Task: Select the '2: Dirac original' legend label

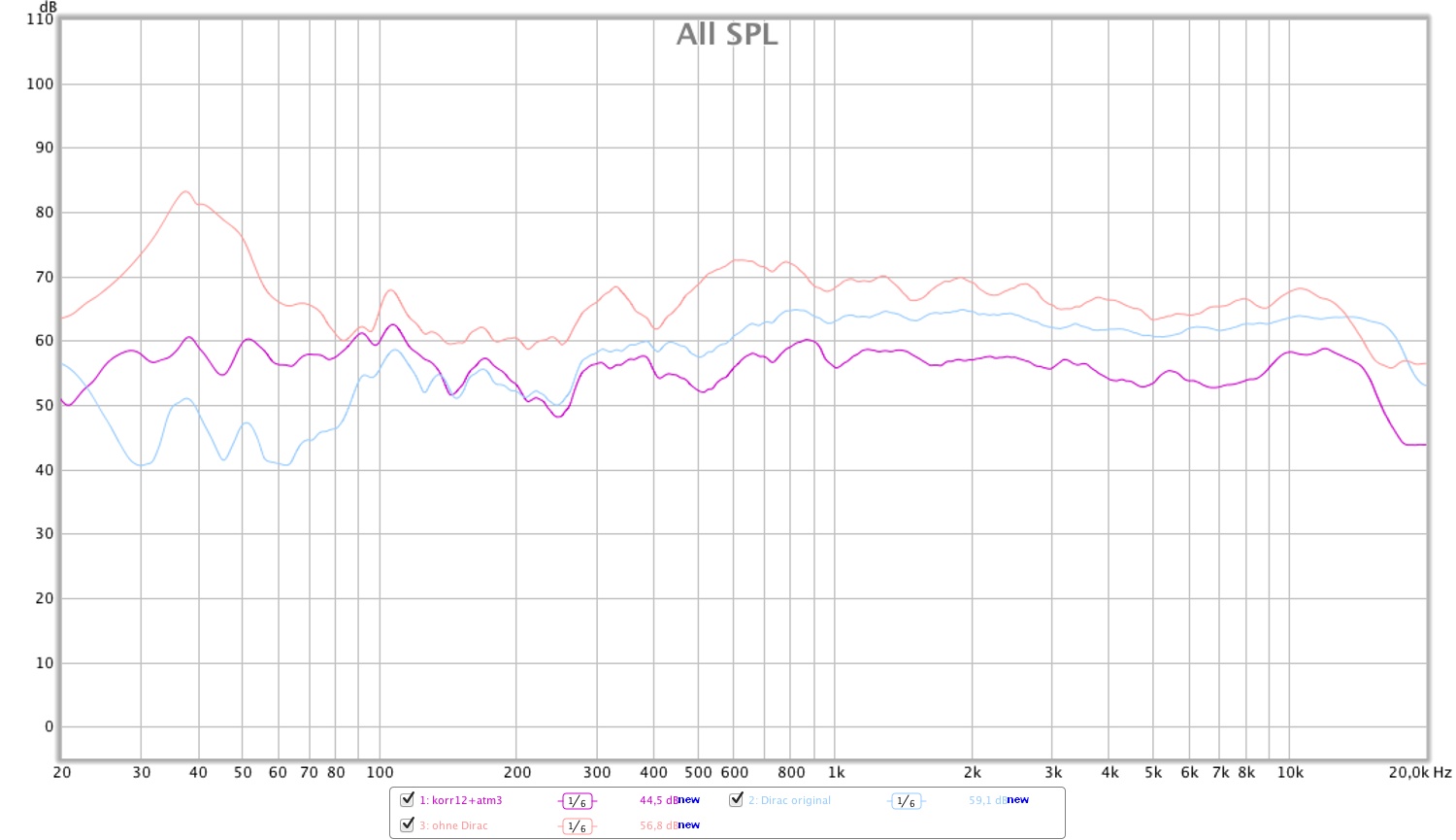Action: (790, 801)
